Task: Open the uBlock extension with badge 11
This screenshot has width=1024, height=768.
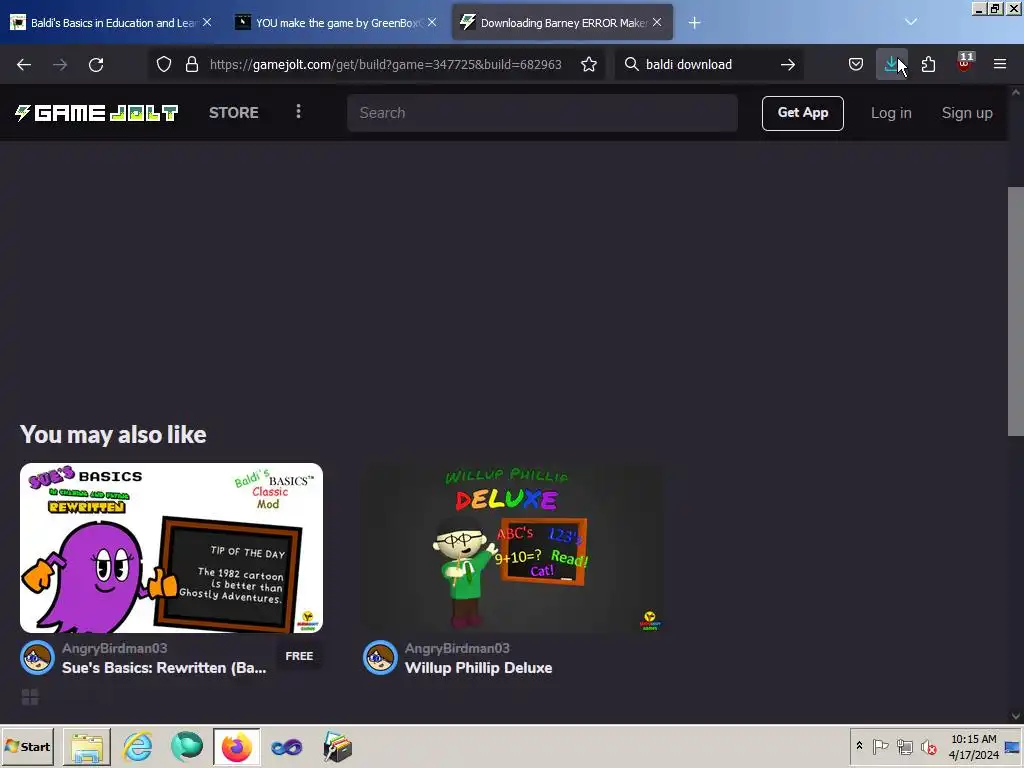Action: coord(965,63)
